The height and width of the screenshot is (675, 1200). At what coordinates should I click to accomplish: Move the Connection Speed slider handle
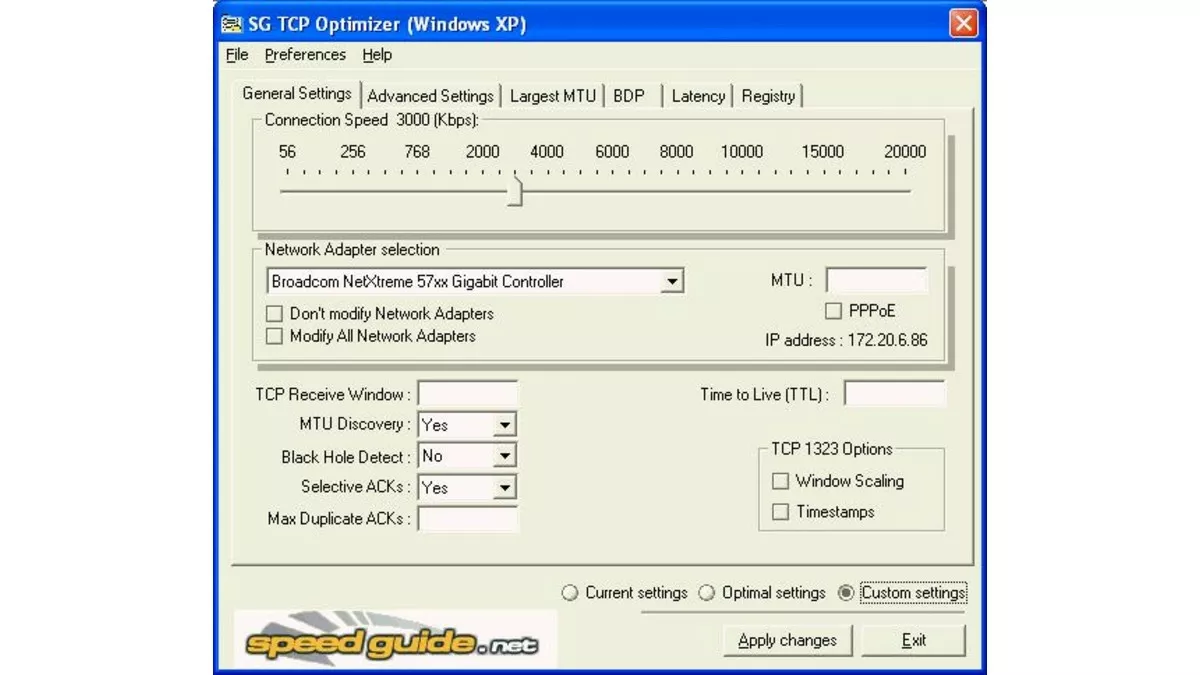(x=513, y=192)
